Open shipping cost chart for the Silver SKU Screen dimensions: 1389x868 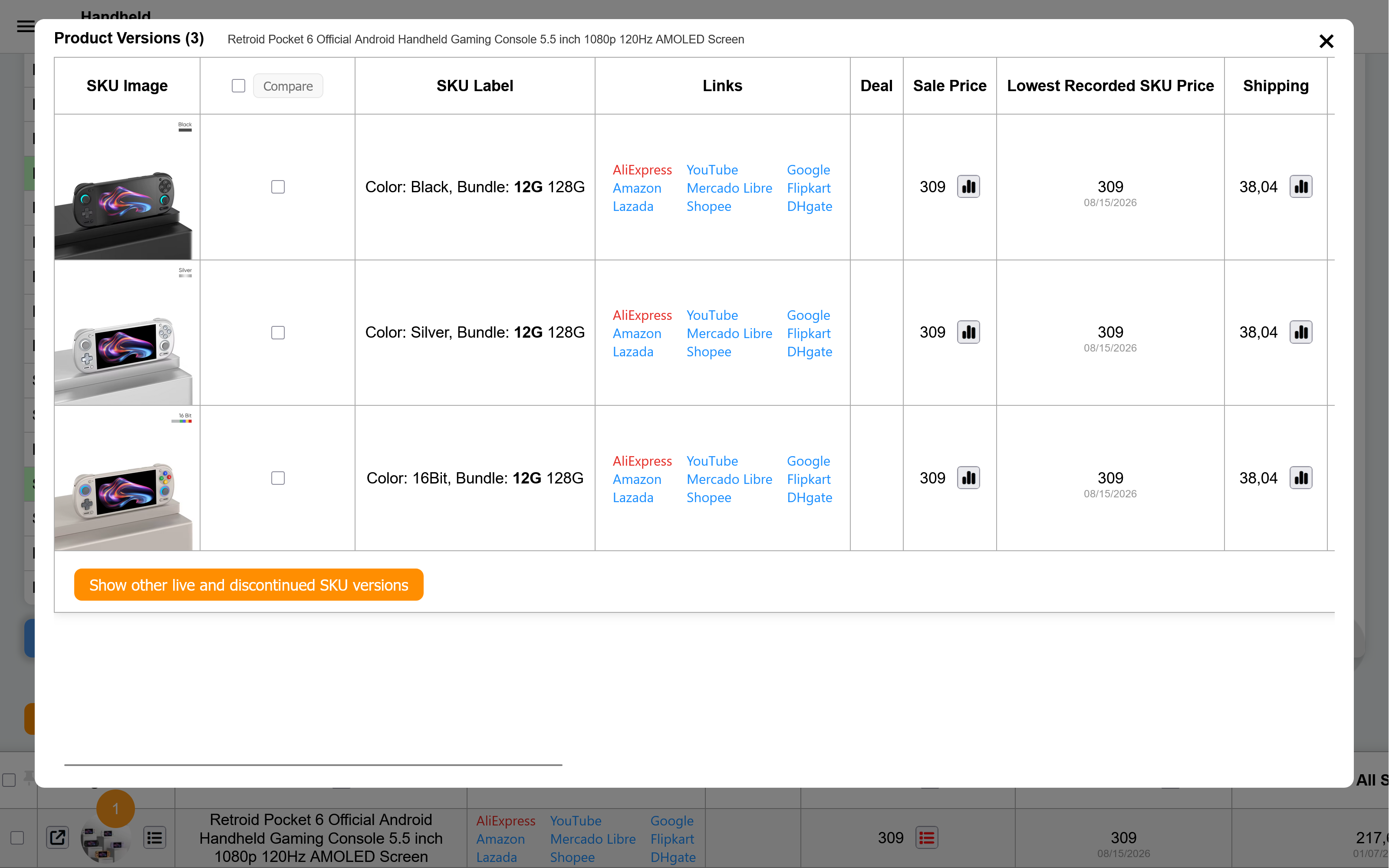click(x=1300, y=332)
